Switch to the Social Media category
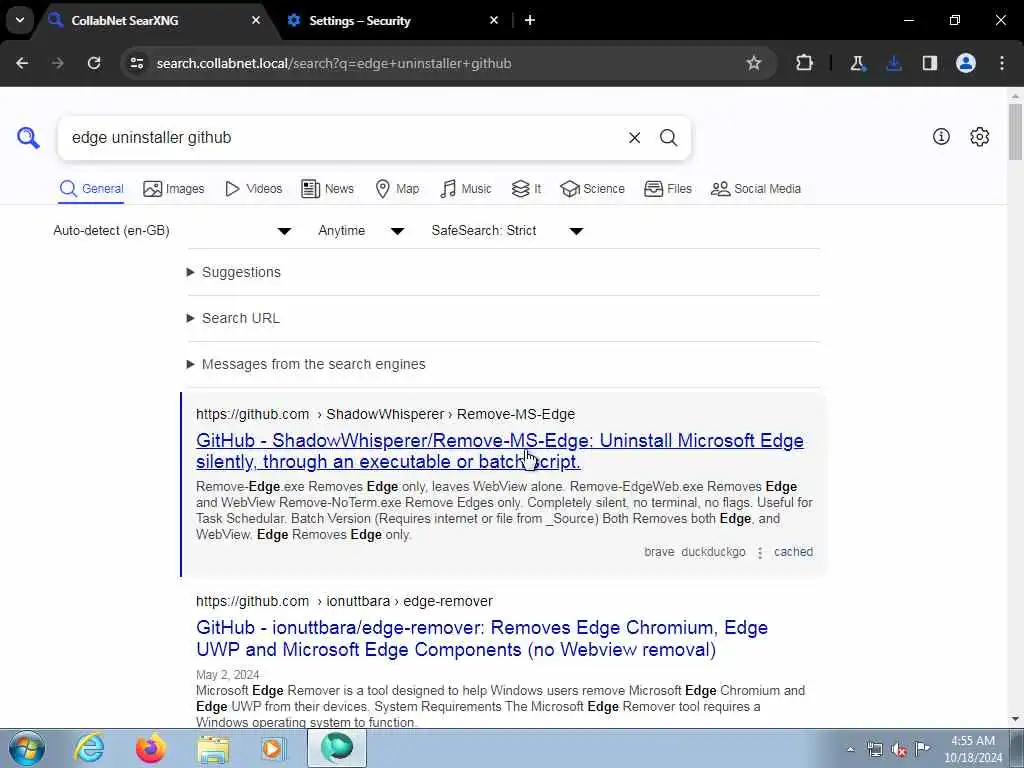The image size is (1024, 768). click(756, 189)
